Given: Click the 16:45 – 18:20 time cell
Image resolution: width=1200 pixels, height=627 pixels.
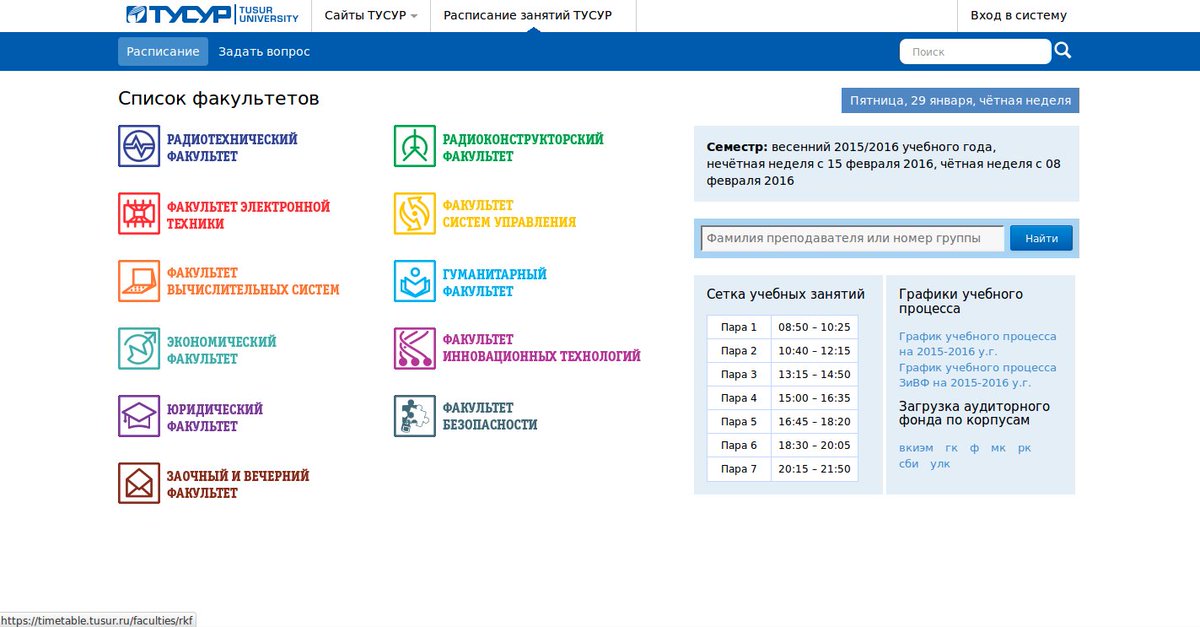Looking at the screenshot, I should coord(814,422).
